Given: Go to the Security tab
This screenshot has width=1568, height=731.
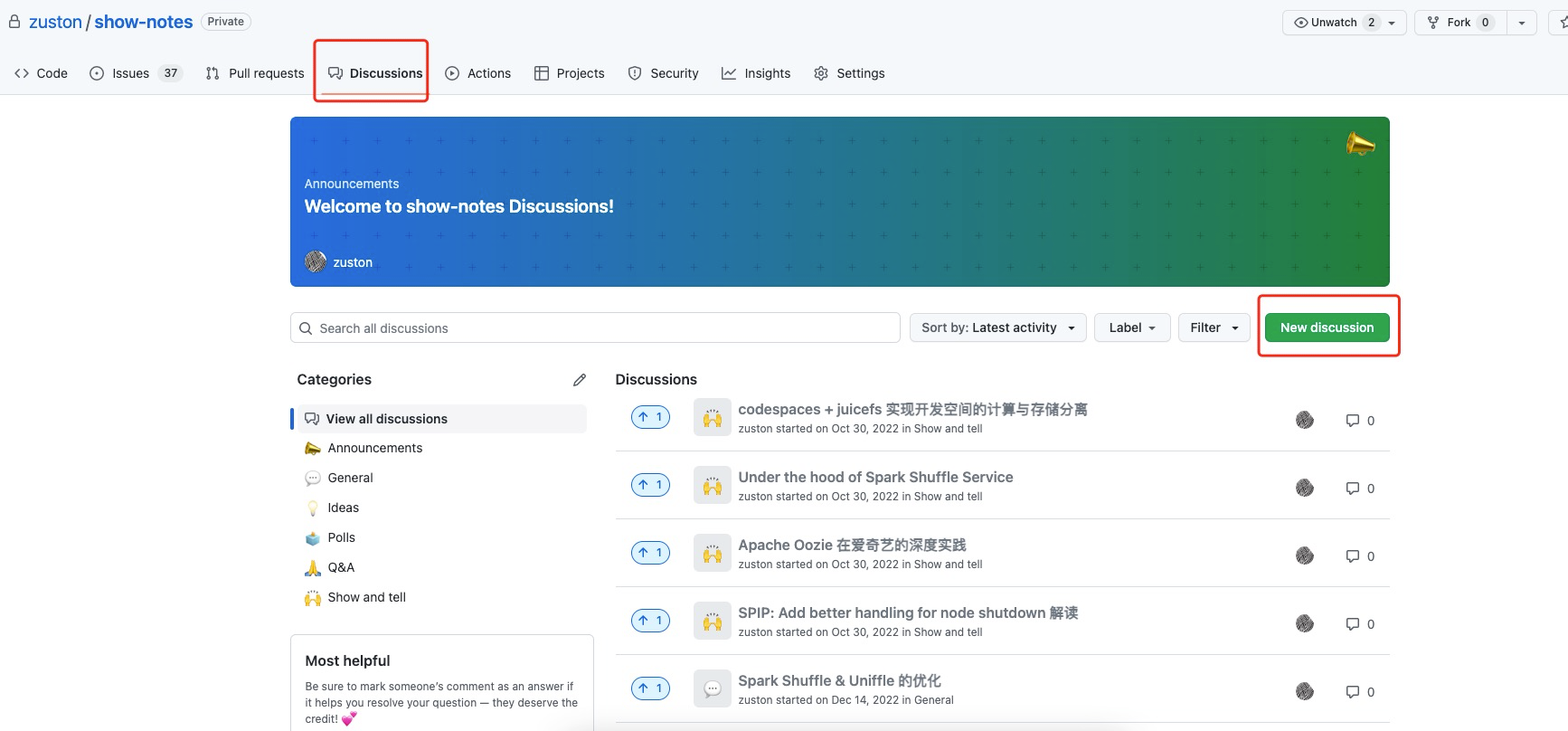Looking at the screenshot, I should coord(664,73).
